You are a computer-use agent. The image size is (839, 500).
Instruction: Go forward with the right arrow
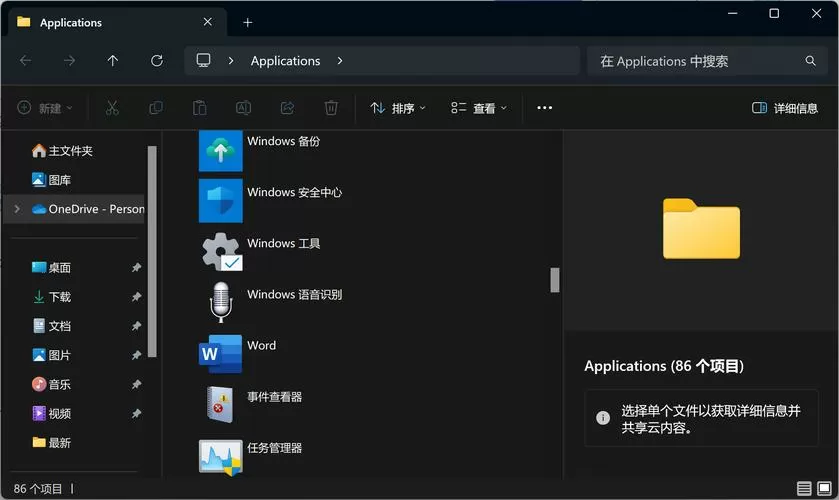coord(69,60)
